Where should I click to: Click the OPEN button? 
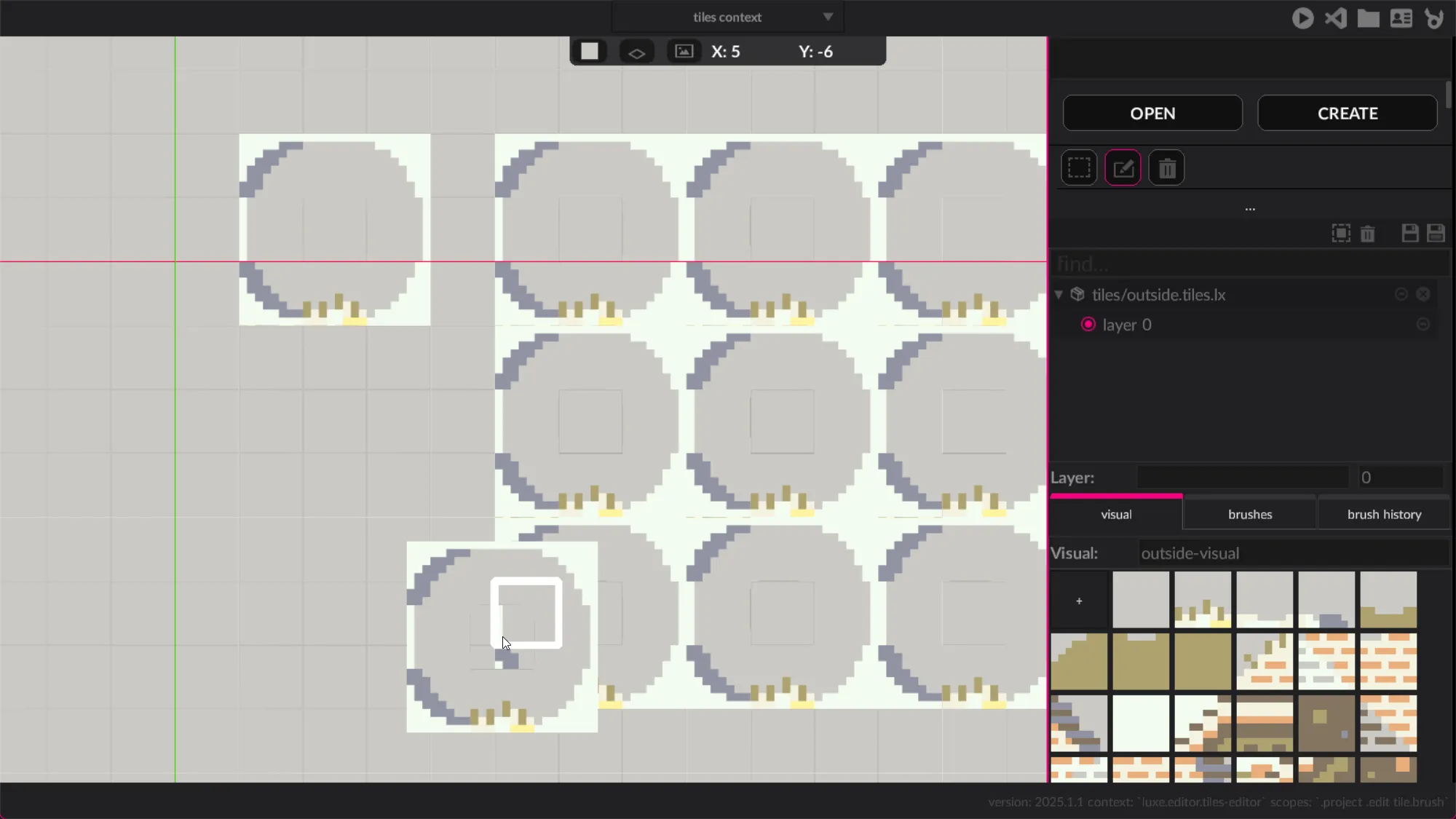tap(1152, 114)
